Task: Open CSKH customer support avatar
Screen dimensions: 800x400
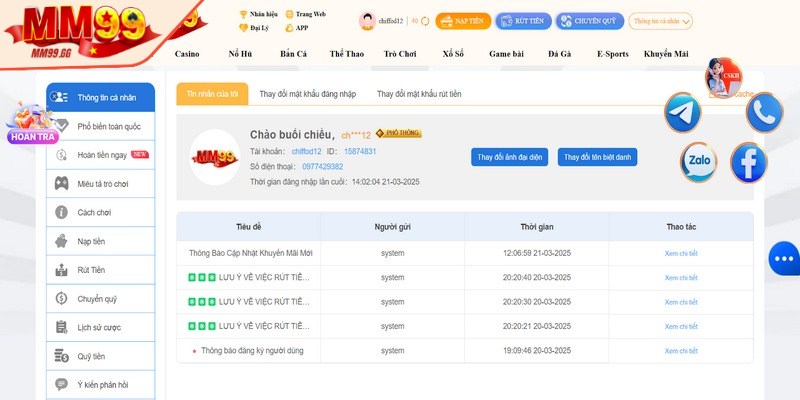Action: pyautogui.click(x=723, y=78)
